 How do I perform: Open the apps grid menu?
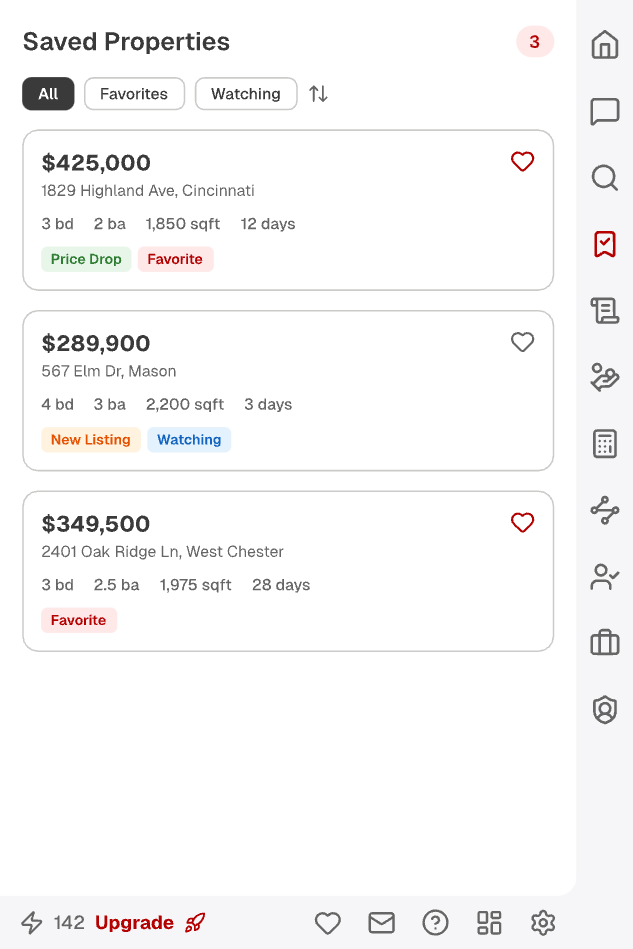tap(489, 922)
